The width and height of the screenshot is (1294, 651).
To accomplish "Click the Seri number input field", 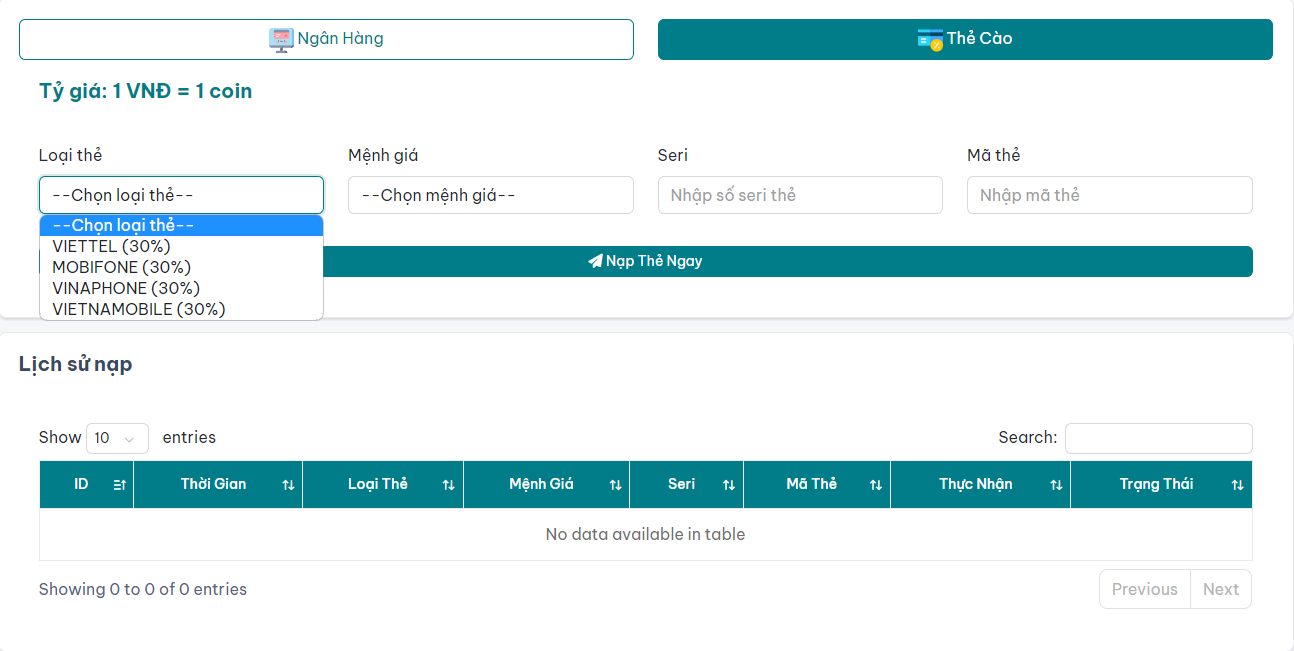I will point(800,195).
